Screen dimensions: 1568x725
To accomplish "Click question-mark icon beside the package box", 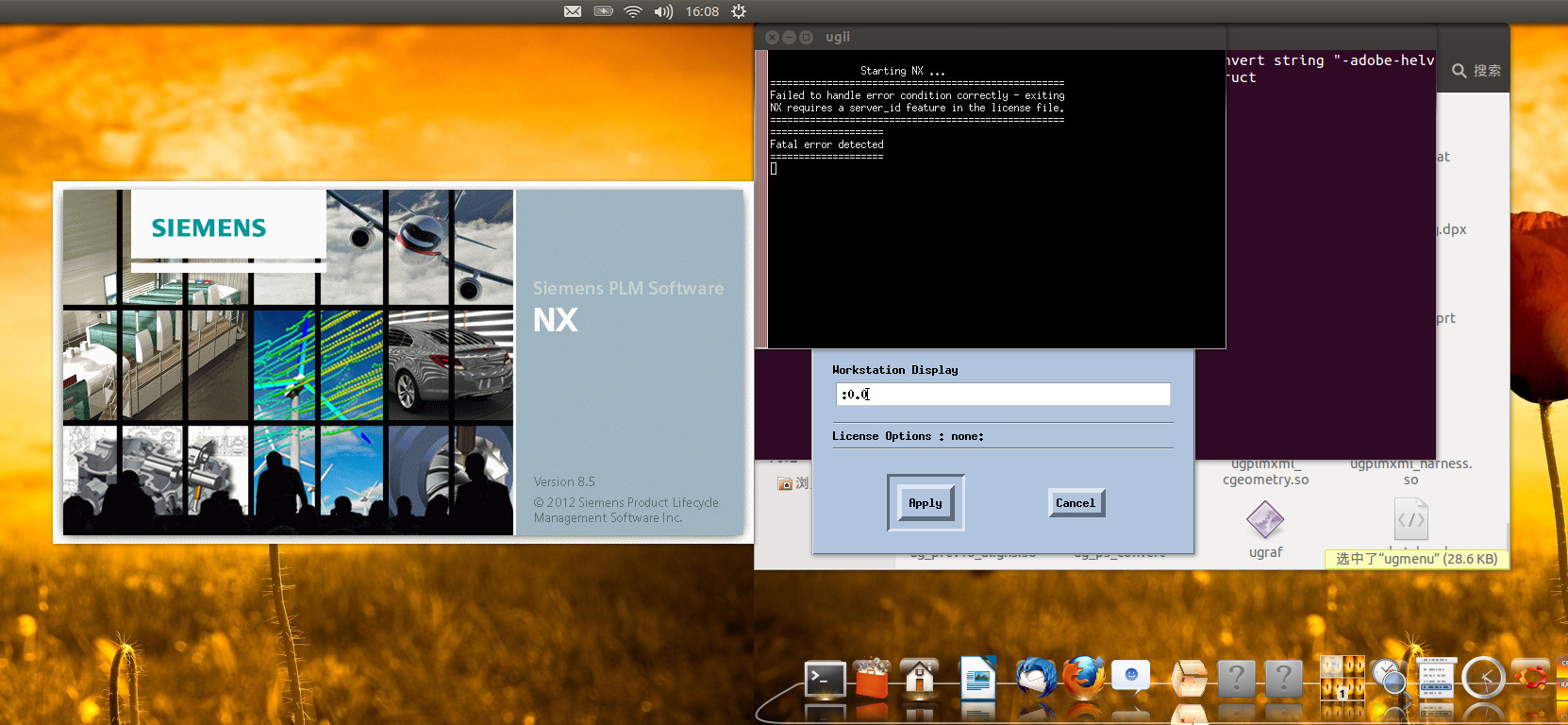I will pyautogui.click(x=1236, y=678).
